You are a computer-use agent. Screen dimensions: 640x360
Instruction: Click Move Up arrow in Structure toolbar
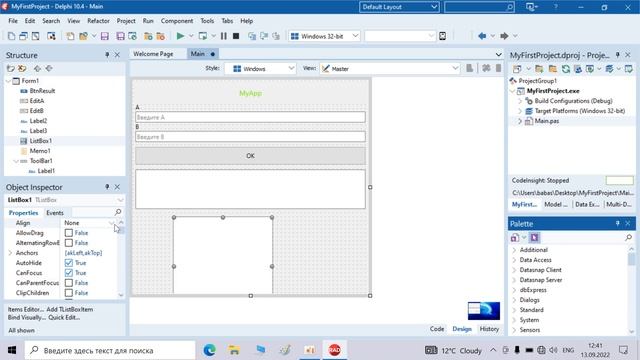[38, 69]
